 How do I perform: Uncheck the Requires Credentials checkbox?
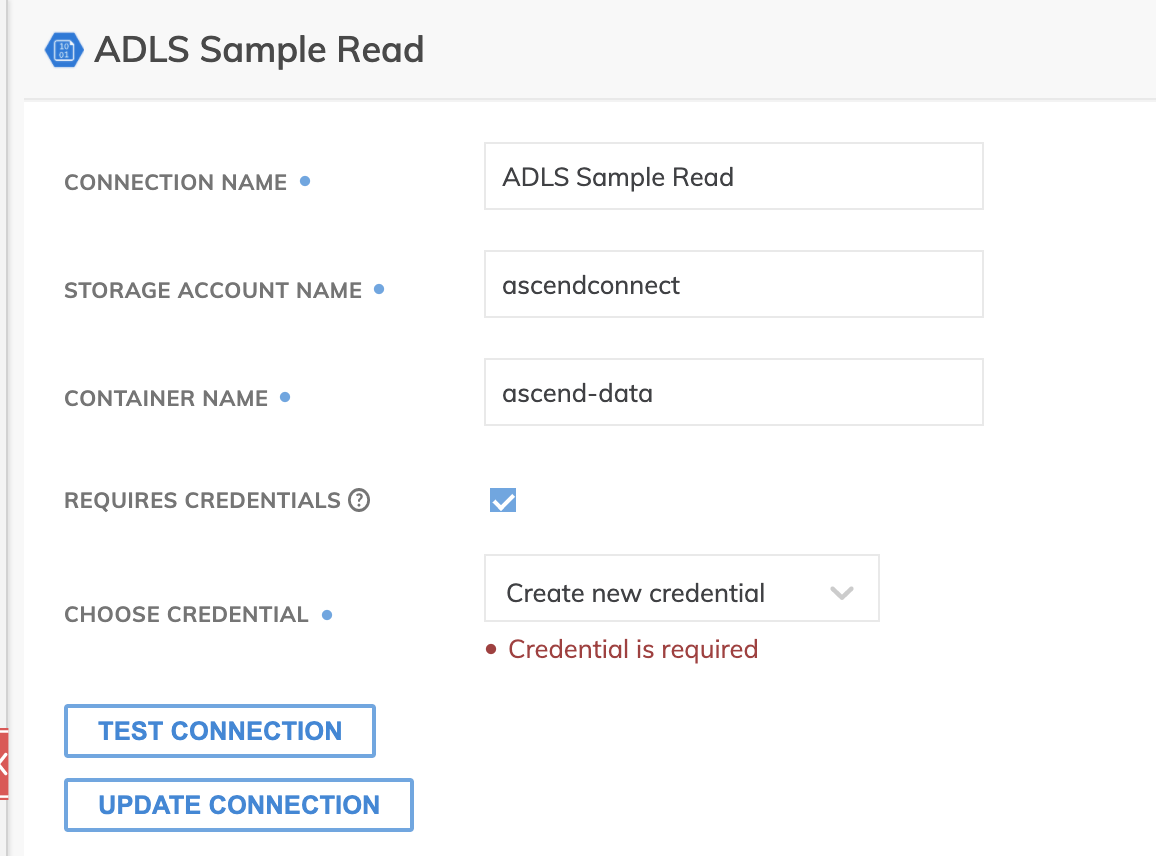tap(503, 500)
